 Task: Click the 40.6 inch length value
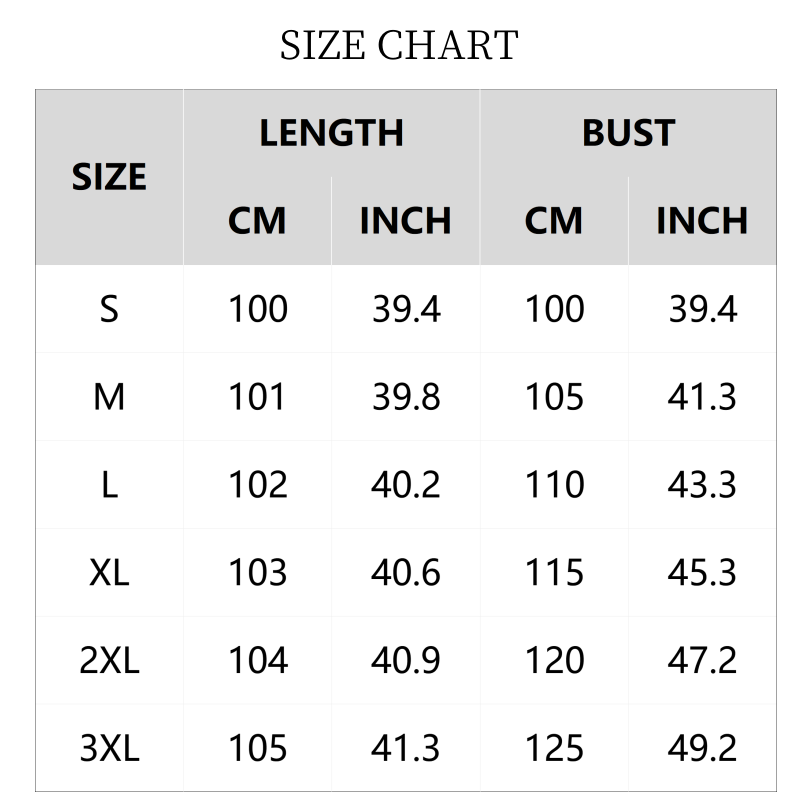tap(406, 573)
